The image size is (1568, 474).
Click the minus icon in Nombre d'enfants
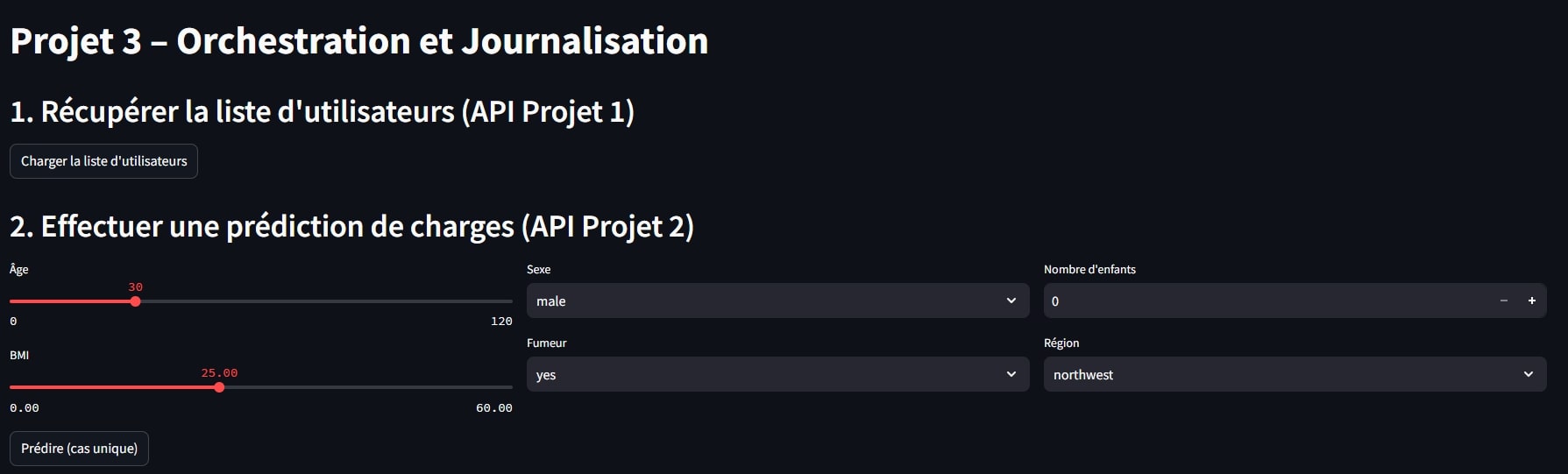pos(1504,301)
